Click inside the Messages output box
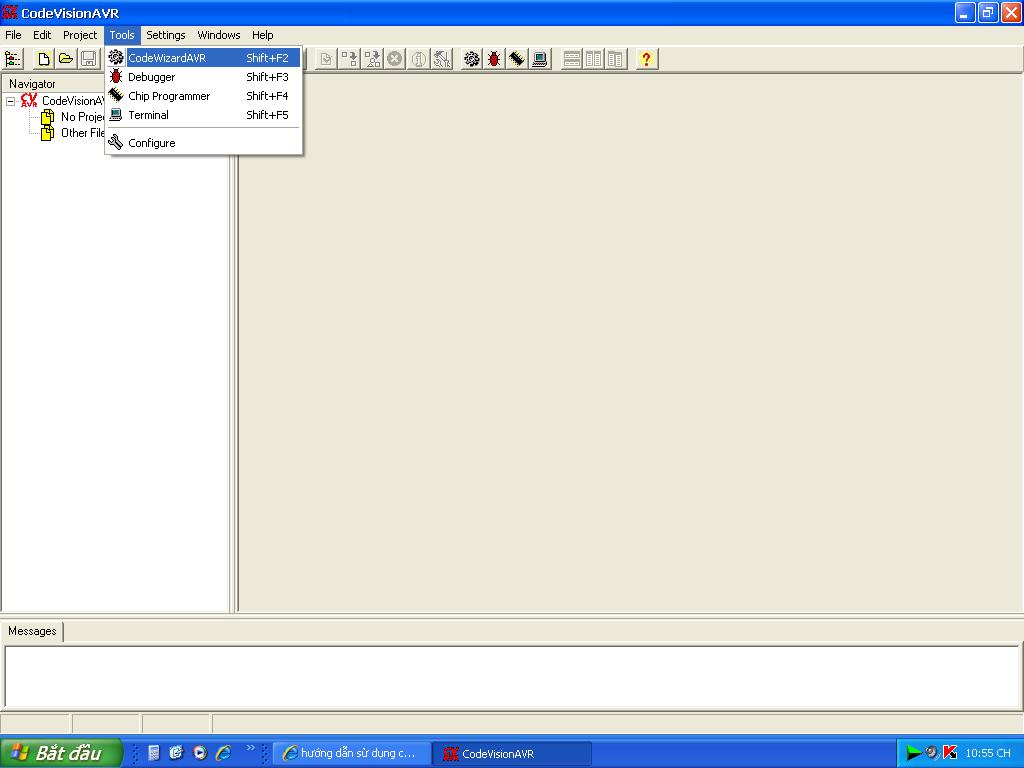The width and height of the screenshot is (1024, 768). pos(511,677)
